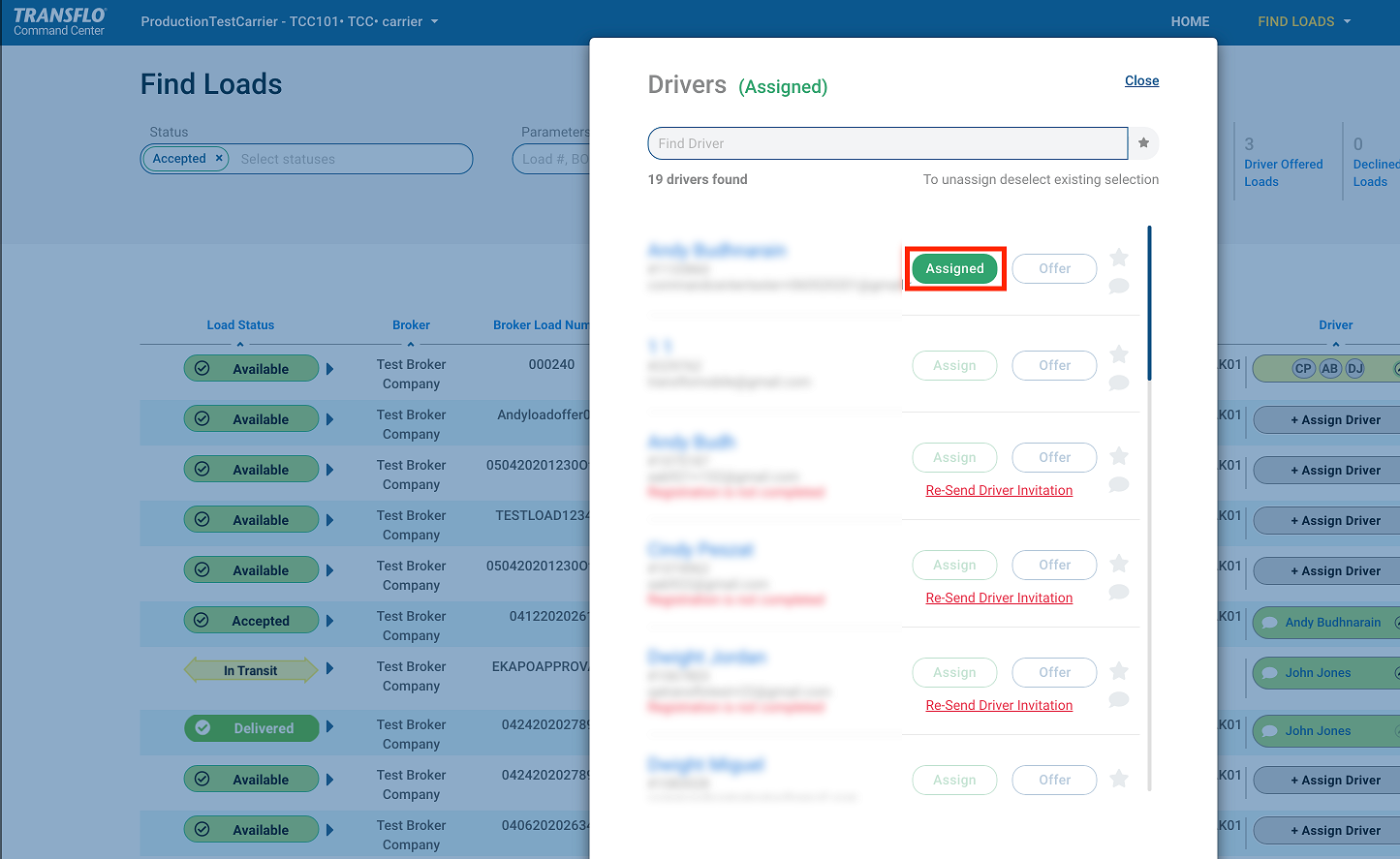This screenshot has width=1400, height=859.
Task: Click favorite star for first assigned driver
Action: click(1118, 258)
